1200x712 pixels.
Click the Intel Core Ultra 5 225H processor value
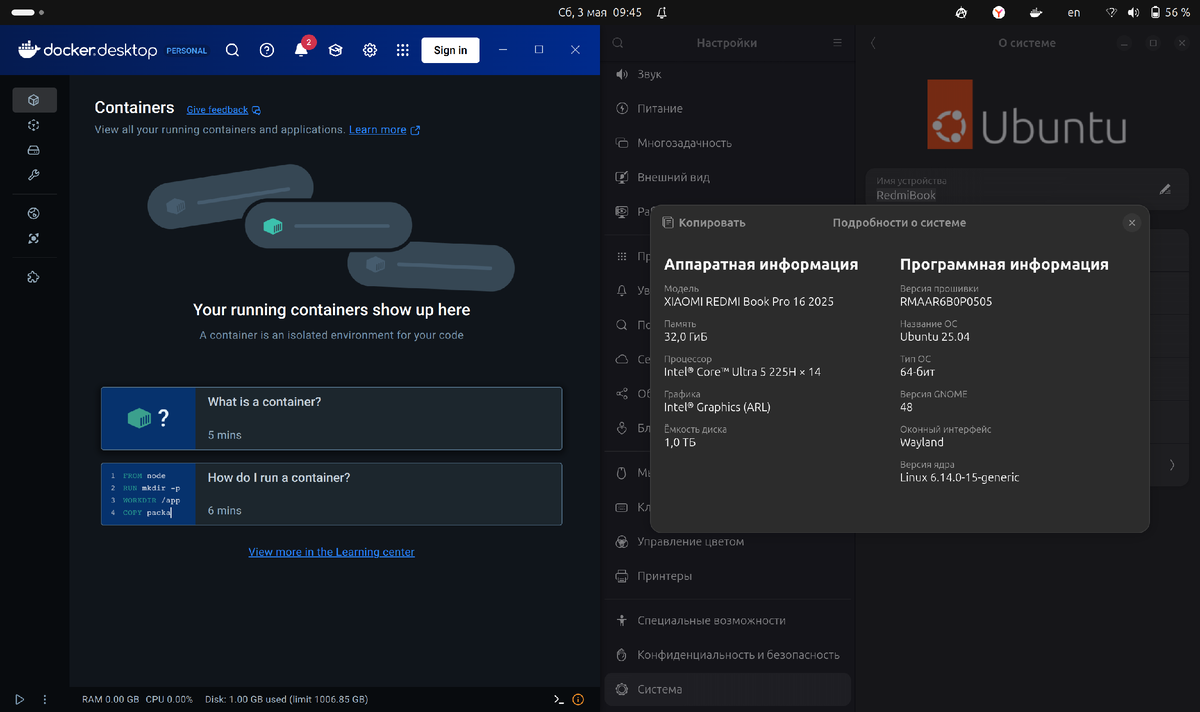pos(742,372)
